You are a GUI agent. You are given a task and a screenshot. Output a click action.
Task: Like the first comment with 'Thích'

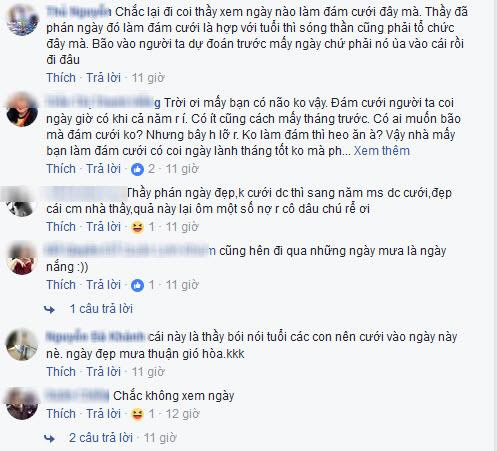pos(61,78)
